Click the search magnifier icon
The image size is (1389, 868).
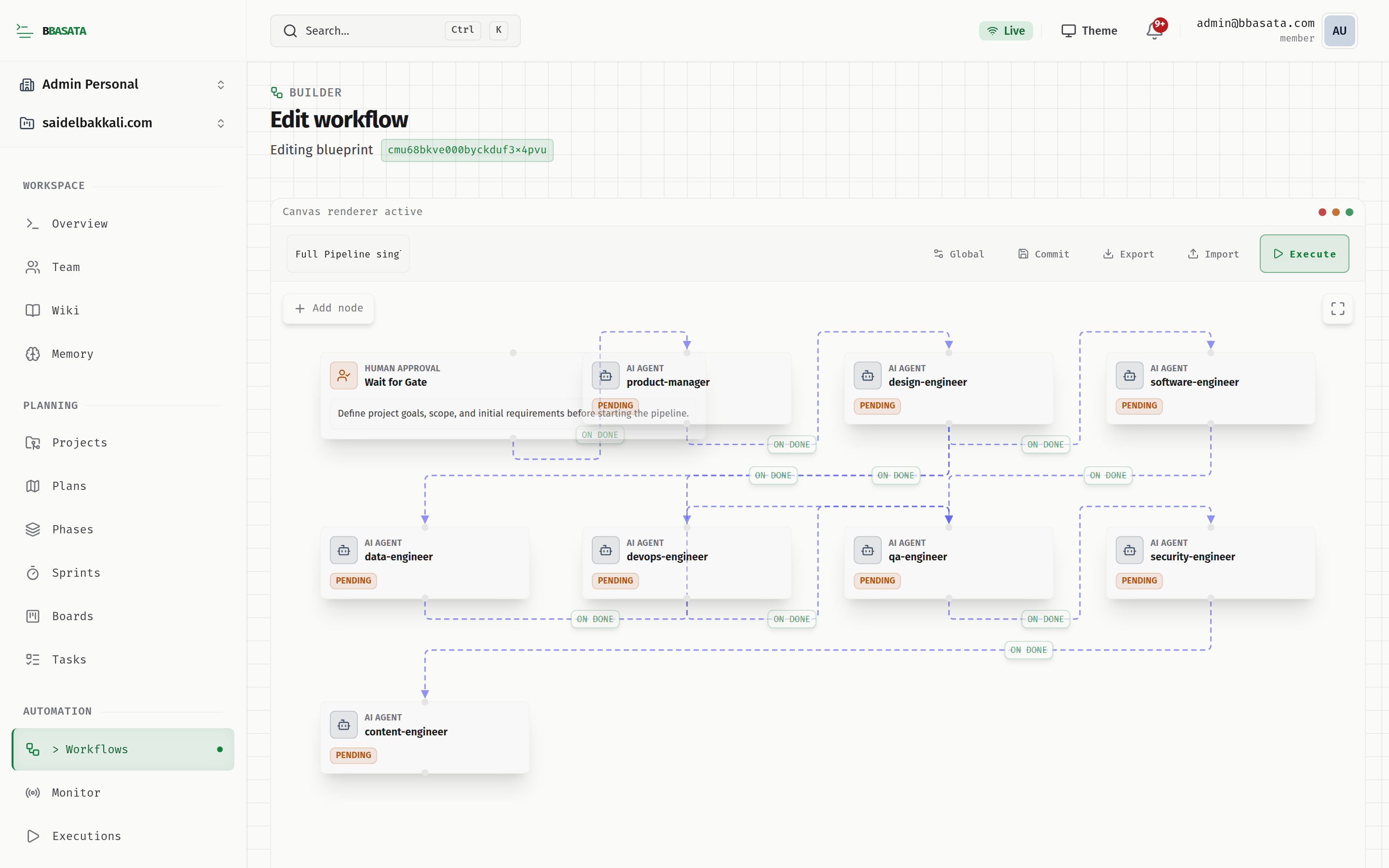(x=290, y=31)
